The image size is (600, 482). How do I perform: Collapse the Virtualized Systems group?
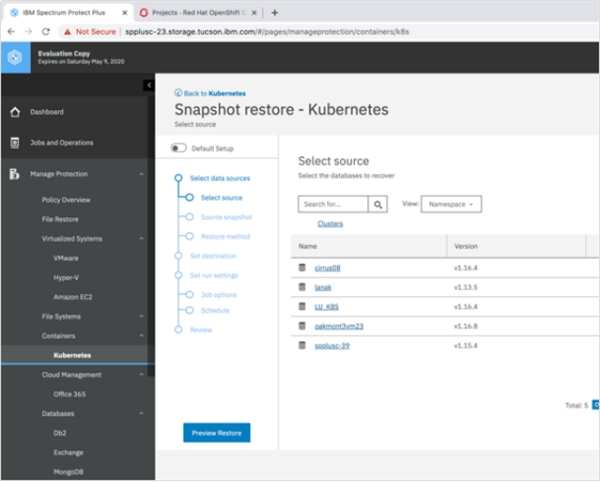pyautogui.click(x=141, y=239)
